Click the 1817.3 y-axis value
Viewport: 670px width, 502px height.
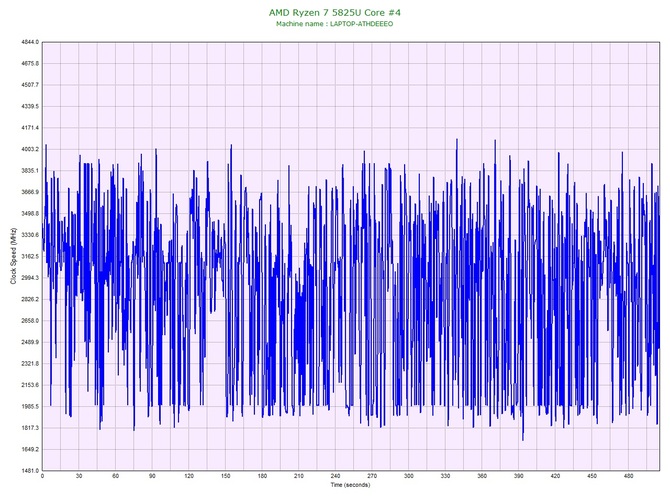pos(30,428)
